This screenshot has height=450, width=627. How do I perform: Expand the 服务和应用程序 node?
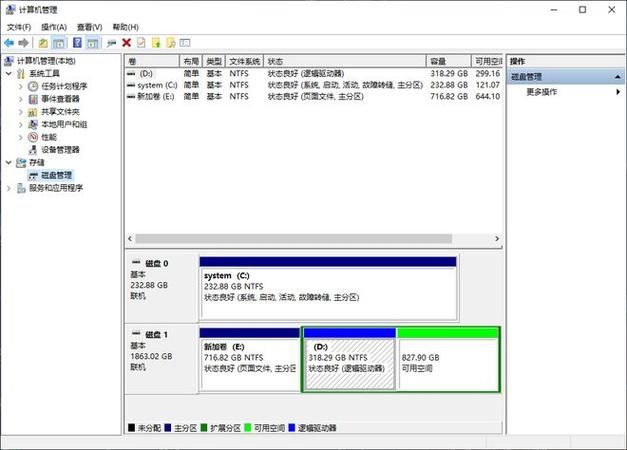click(x=10, y=187)
